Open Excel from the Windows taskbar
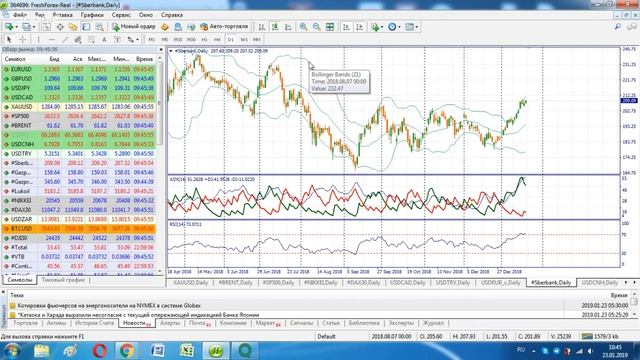Image resolution: width=640 pixels, height=360 pixels. pyautogui.click(x=187, y=351)
